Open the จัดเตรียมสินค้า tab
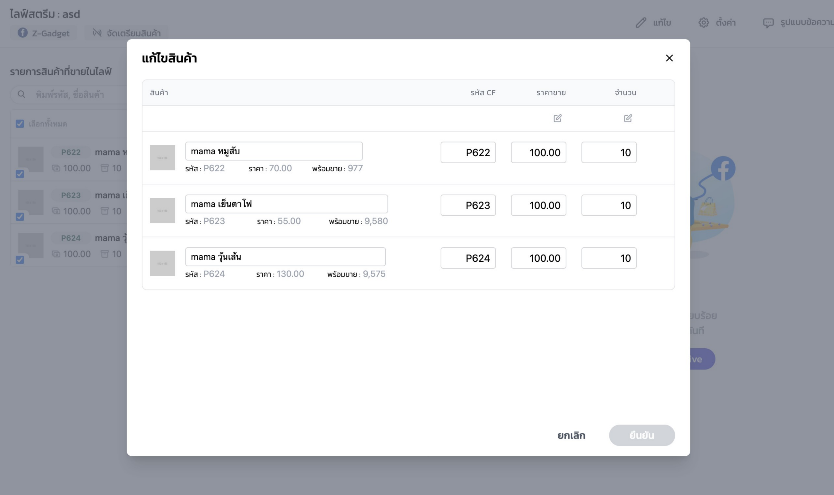The width and height of the screenshot is (834, 495). (x=126, y=33)
